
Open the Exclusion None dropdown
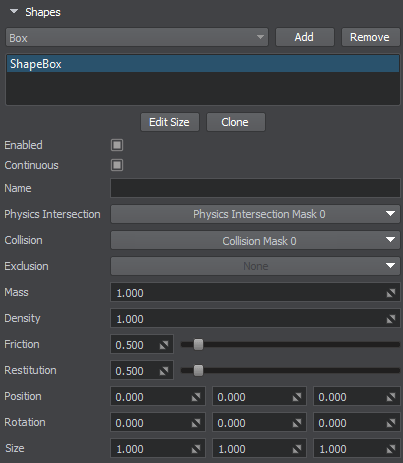[255, 266]
